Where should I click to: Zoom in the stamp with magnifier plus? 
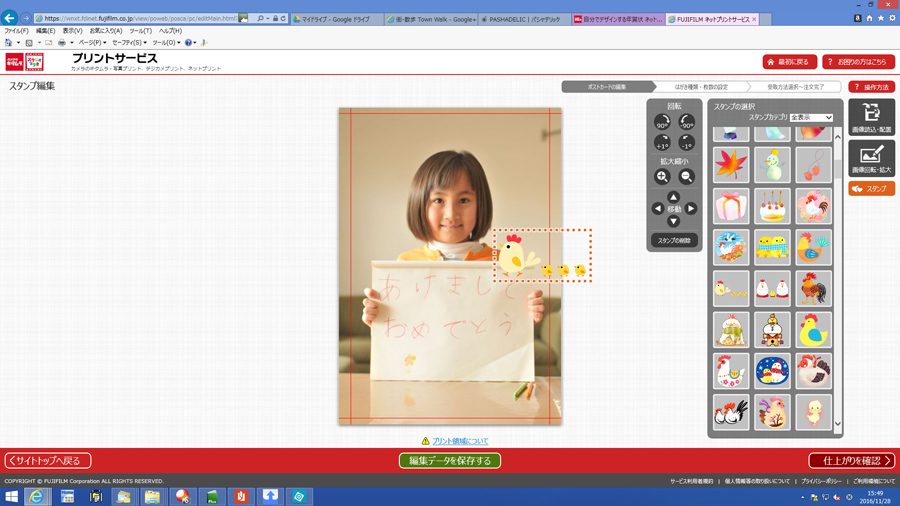click(x=662, y=177)
